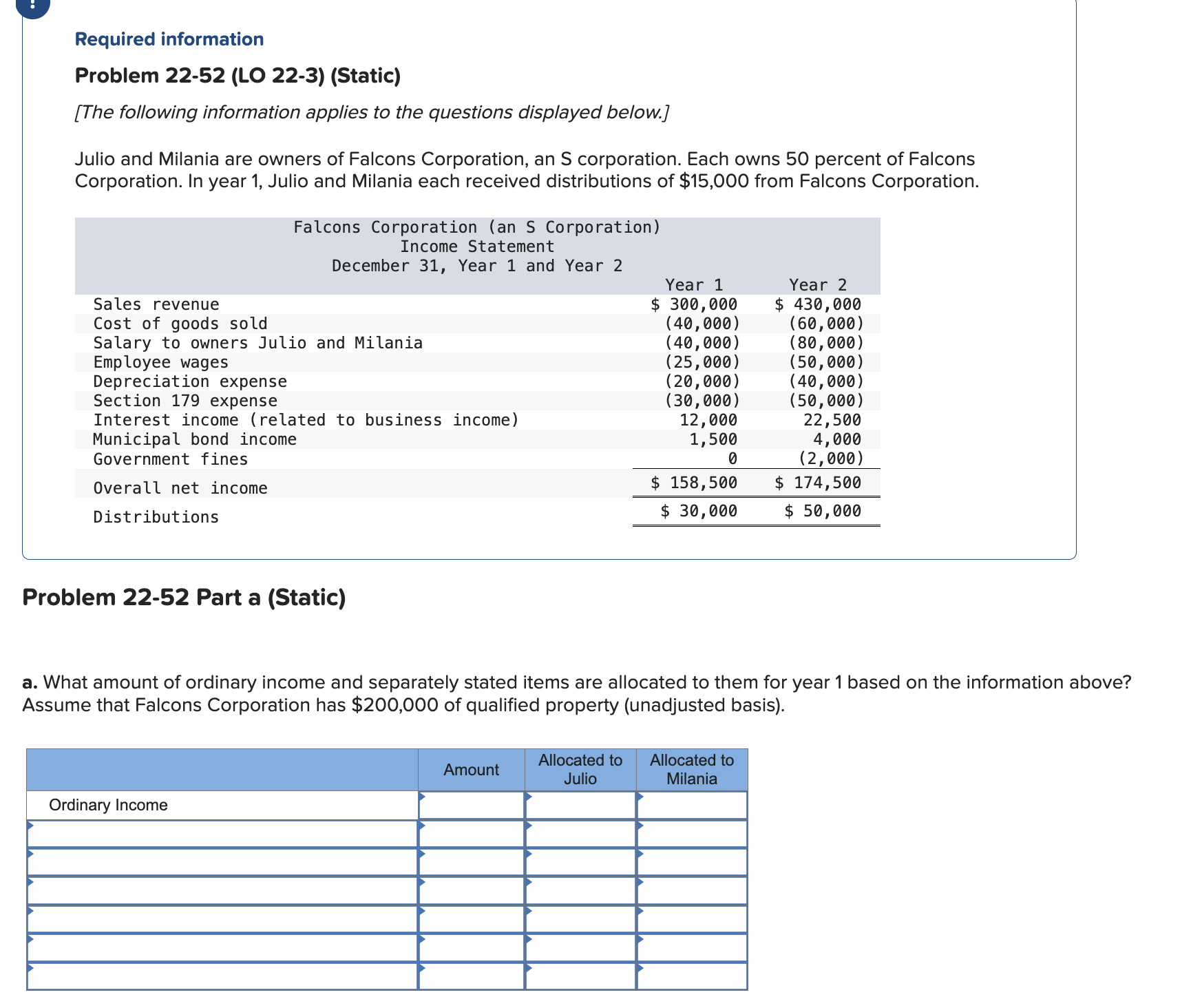Click the Required information heading
1191x1008 pixels.
(169, 39)
